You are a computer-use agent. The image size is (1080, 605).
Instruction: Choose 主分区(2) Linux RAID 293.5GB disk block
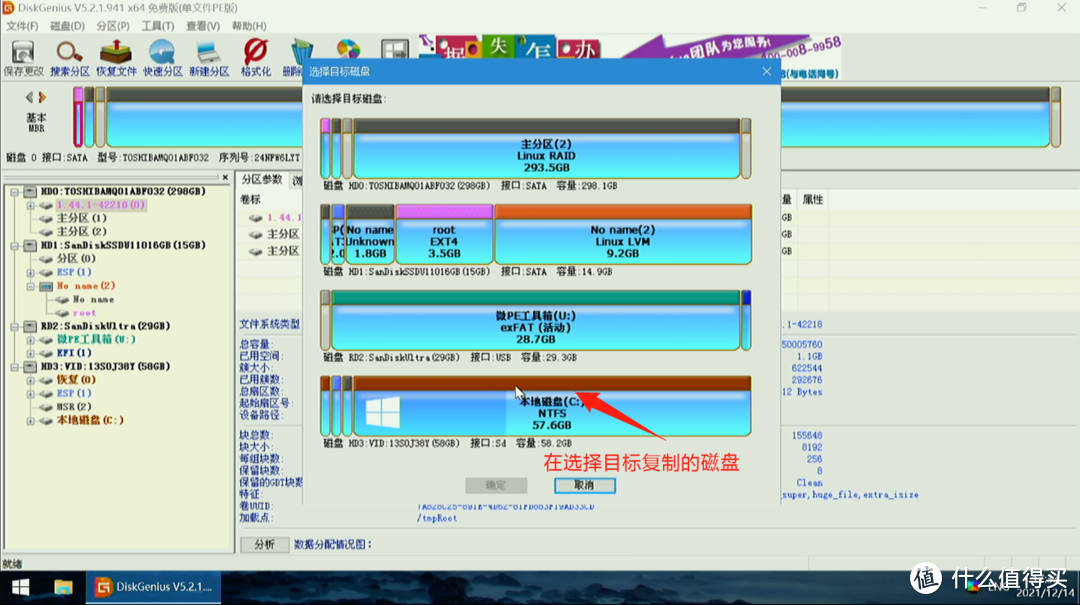(x=546, y=149)
